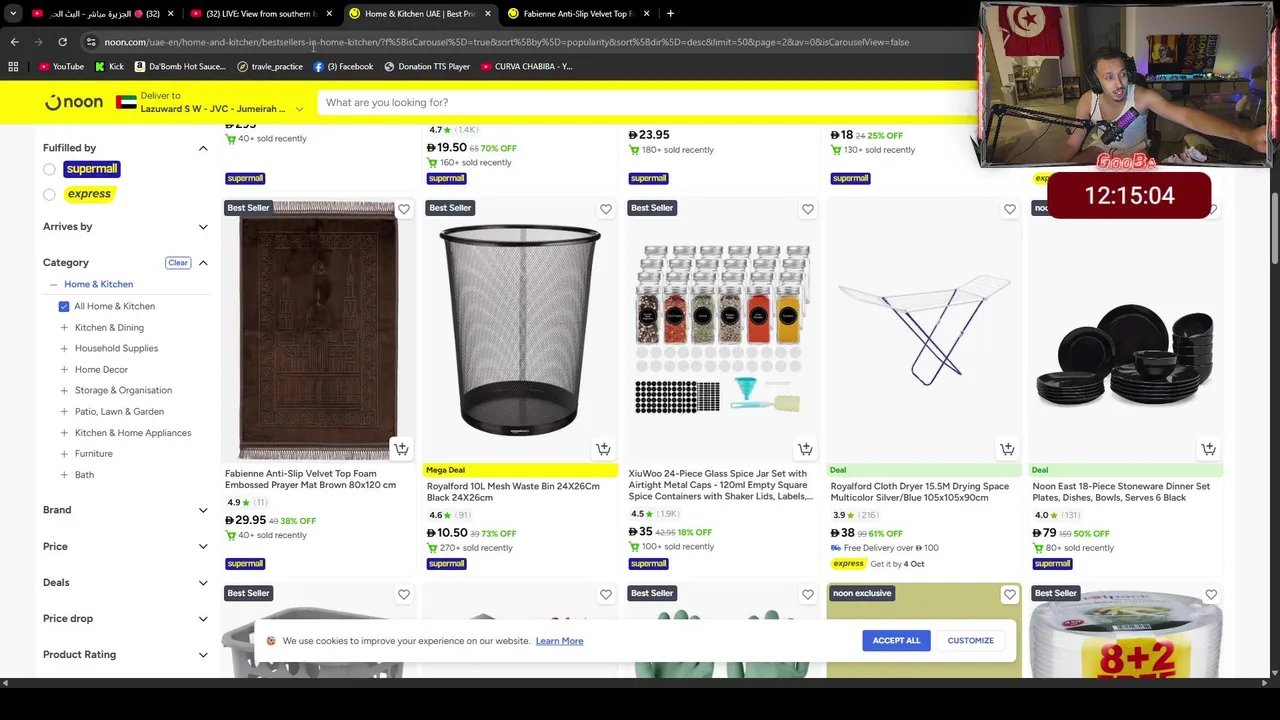
Task: Add the stoneware dinner set to cart
Action: coord(1208,449)
